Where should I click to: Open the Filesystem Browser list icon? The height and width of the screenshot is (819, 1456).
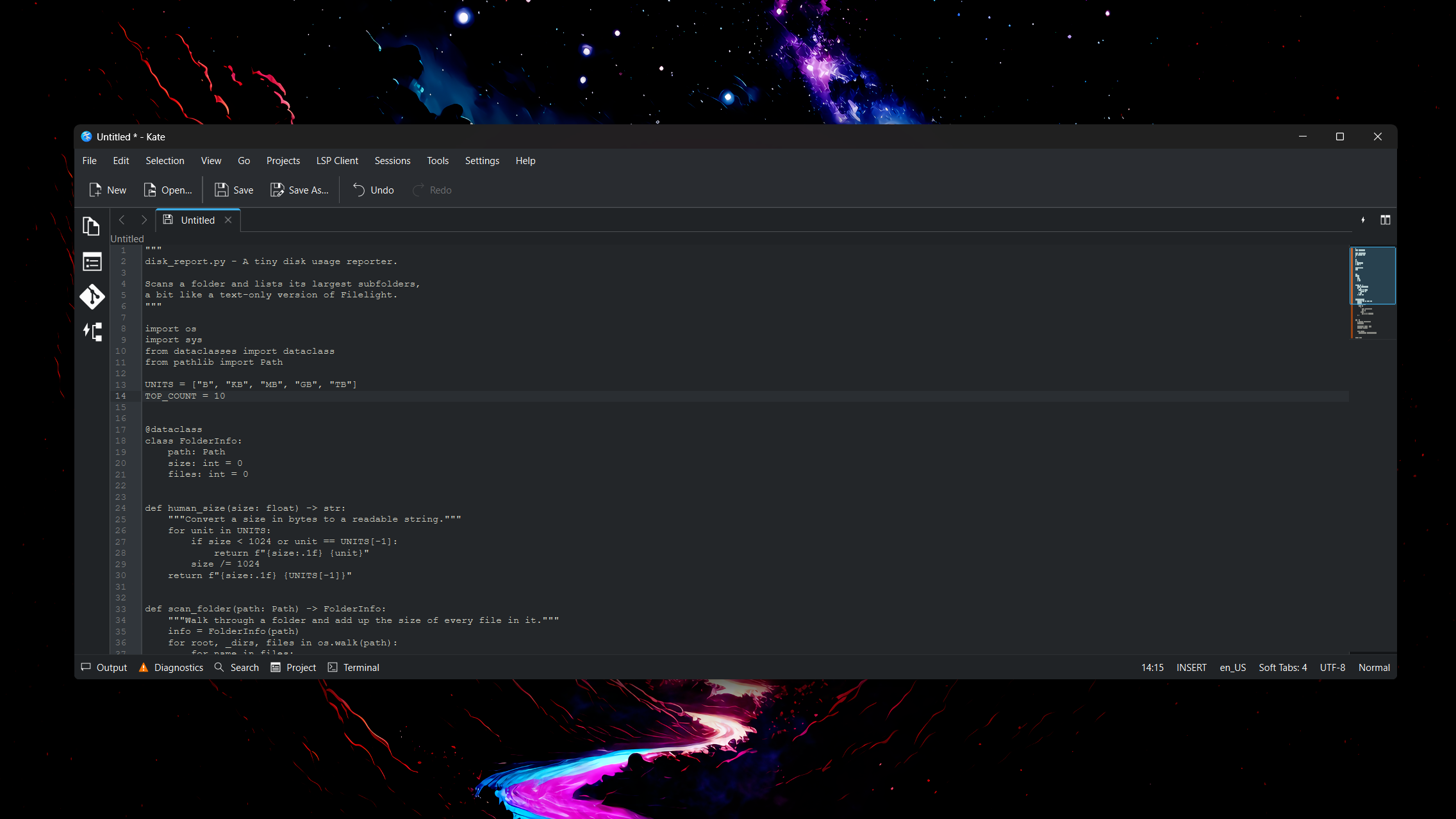coord(92,261)
